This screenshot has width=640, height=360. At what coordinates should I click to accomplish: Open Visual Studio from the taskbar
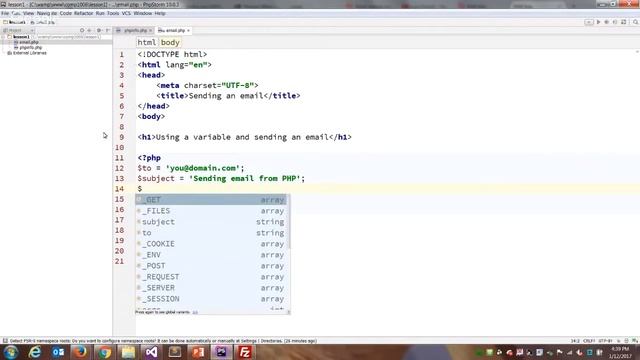(151, 352)
